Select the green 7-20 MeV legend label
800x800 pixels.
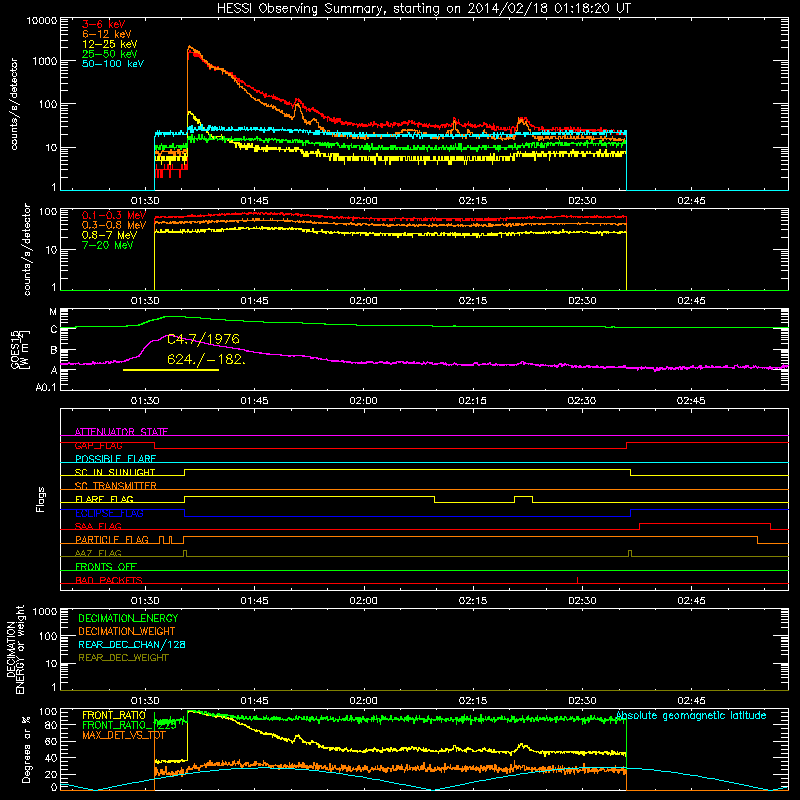coord(108,245)
